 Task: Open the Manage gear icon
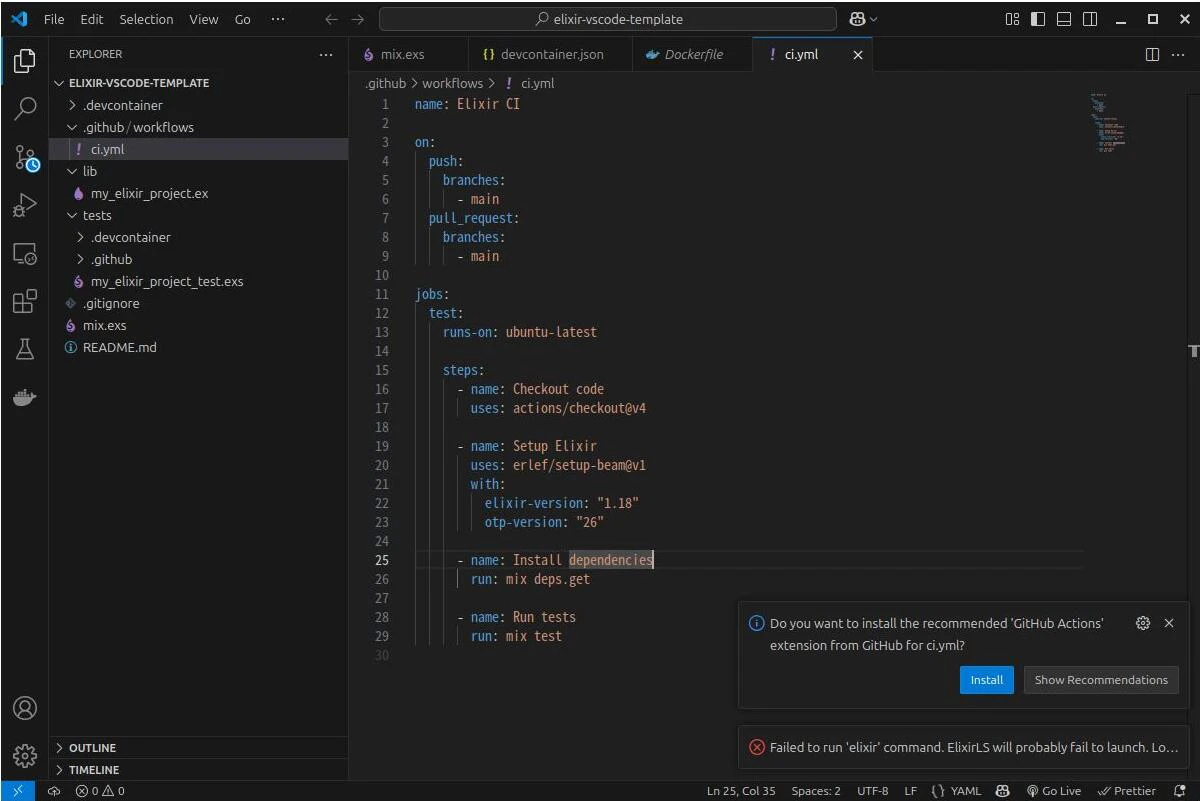(25, 755)
